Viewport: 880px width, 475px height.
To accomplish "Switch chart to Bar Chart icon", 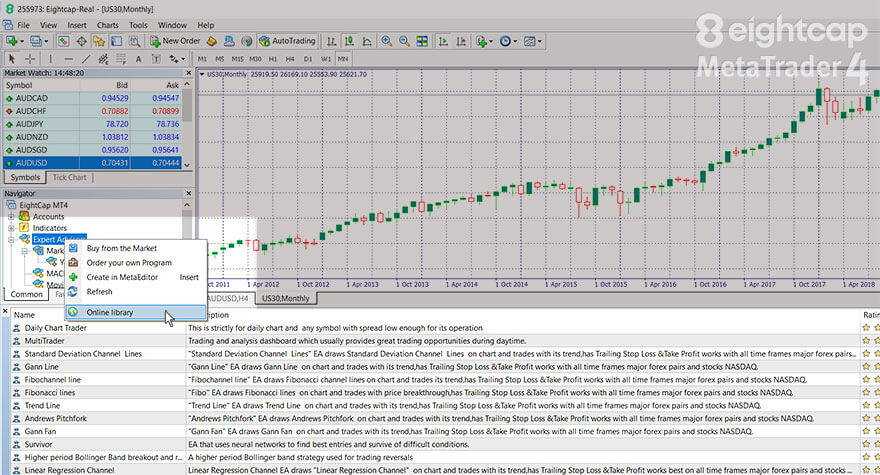I will point(332,41).
